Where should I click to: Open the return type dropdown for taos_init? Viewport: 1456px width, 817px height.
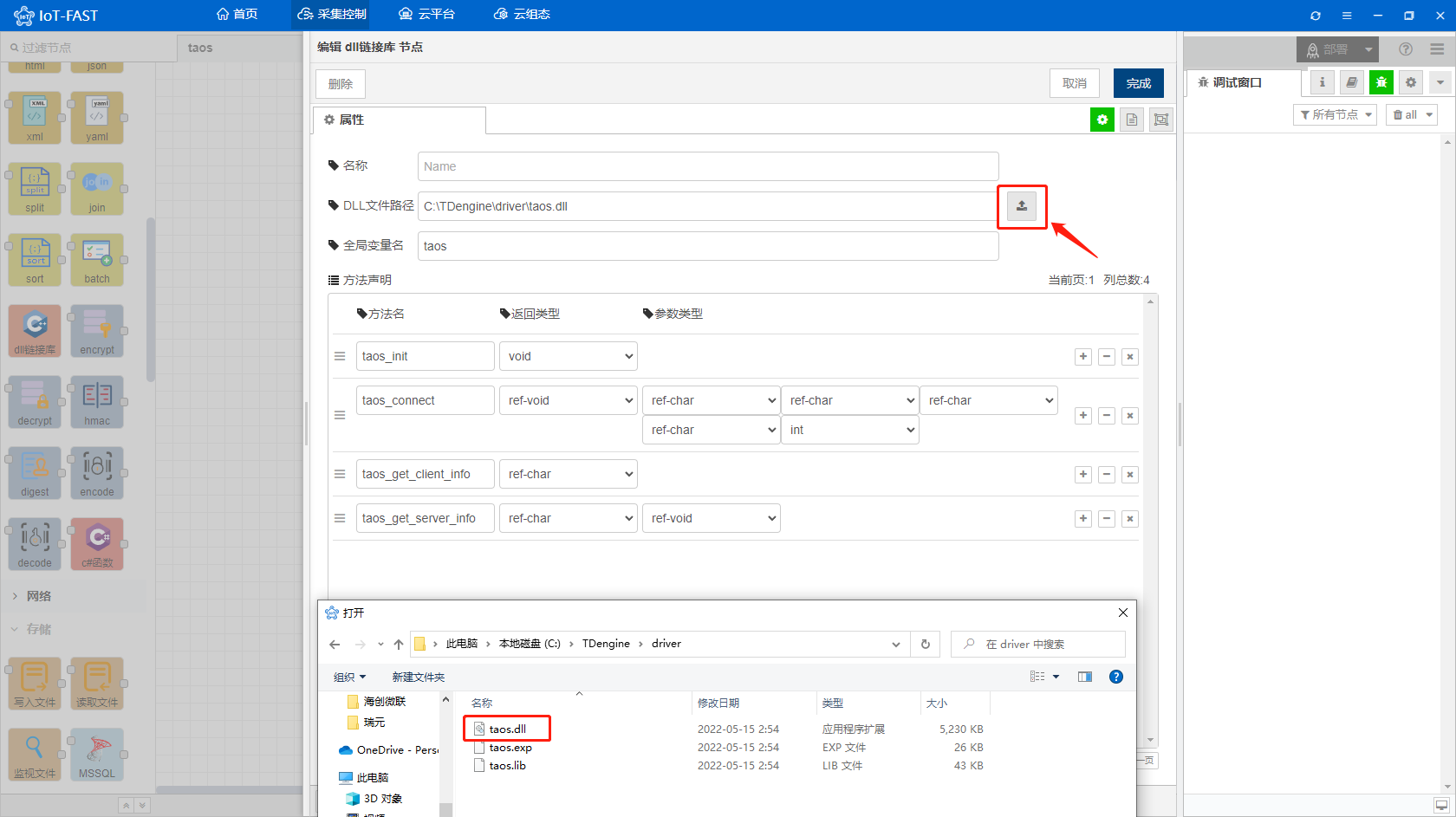tap(569, 356)
